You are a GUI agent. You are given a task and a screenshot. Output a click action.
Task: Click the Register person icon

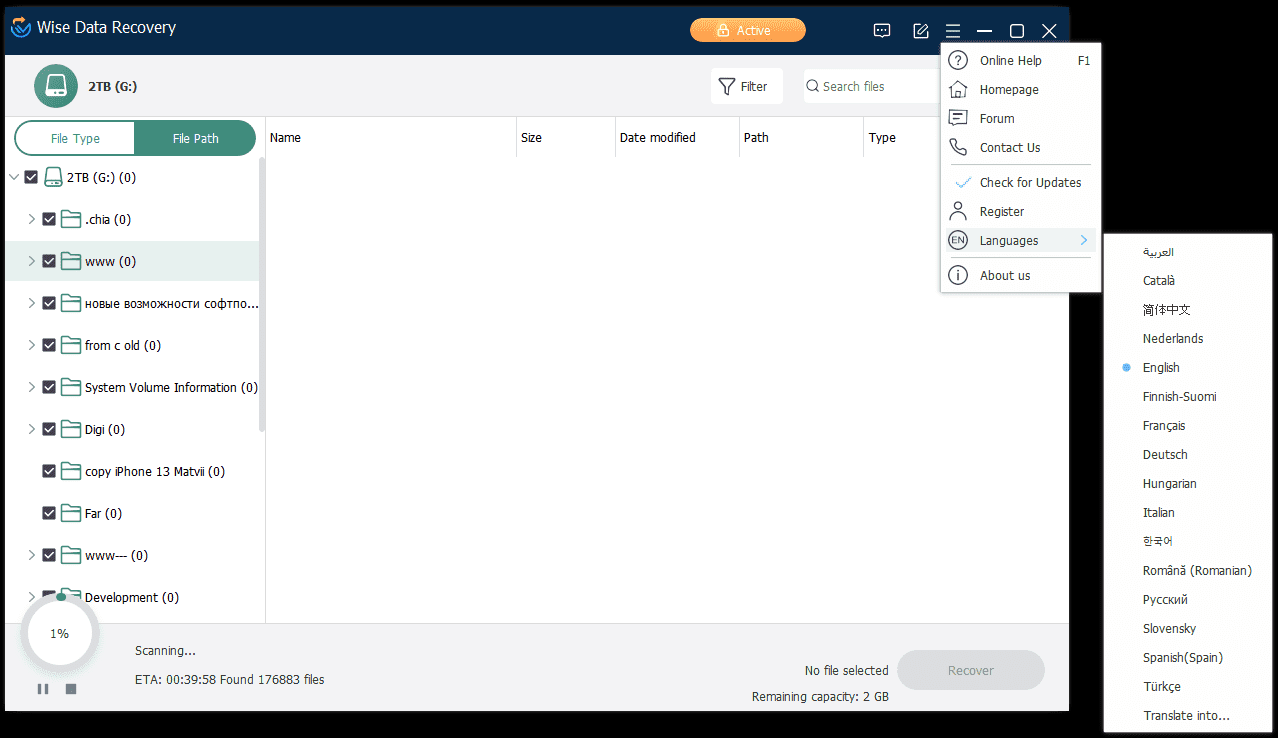(x=958, y=211)
